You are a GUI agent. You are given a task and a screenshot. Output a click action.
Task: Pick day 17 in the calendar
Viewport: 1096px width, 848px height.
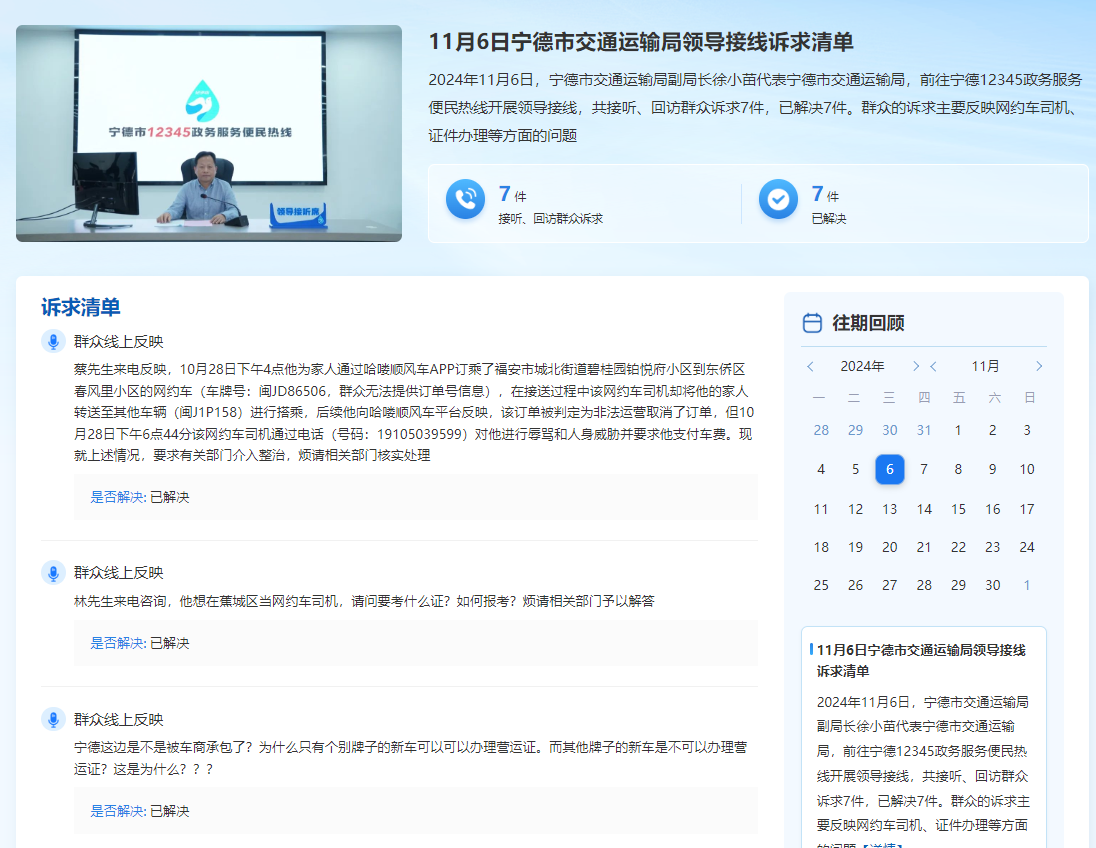1027,509
